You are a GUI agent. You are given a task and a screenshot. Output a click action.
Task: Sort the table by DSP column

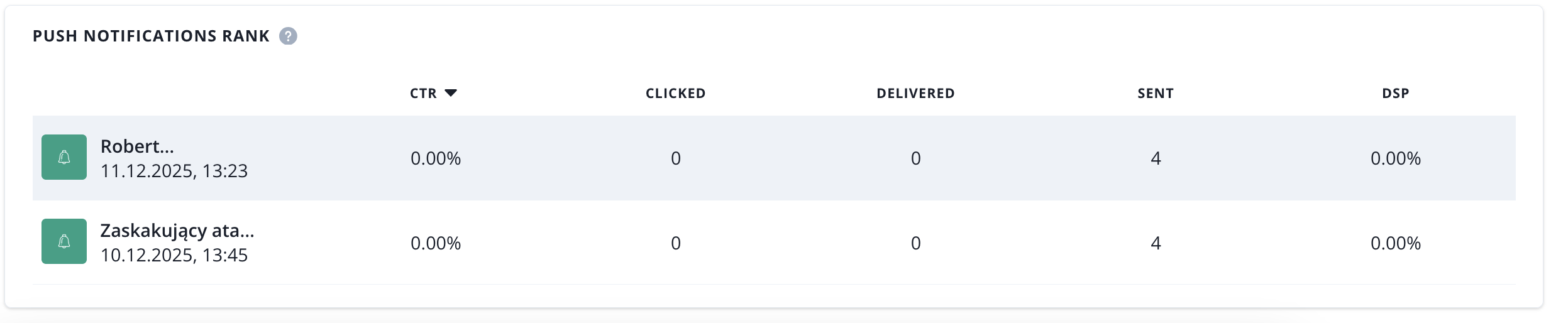[1395, 94]
